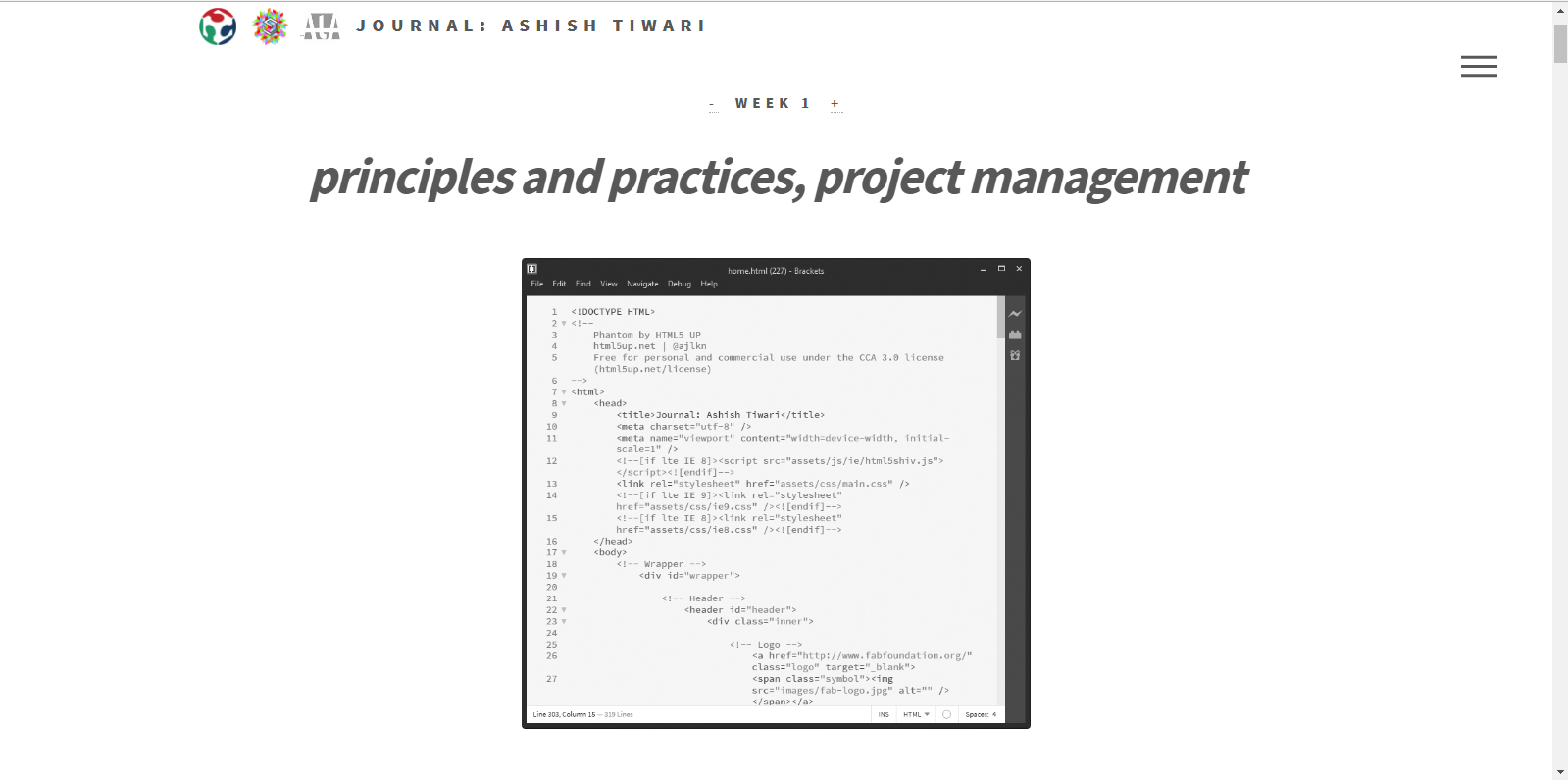The width and height of the screenshot is (1568, 780).
Task: Click 'Phantom by HTML5 UP' comment line
Action: (647, 335)
